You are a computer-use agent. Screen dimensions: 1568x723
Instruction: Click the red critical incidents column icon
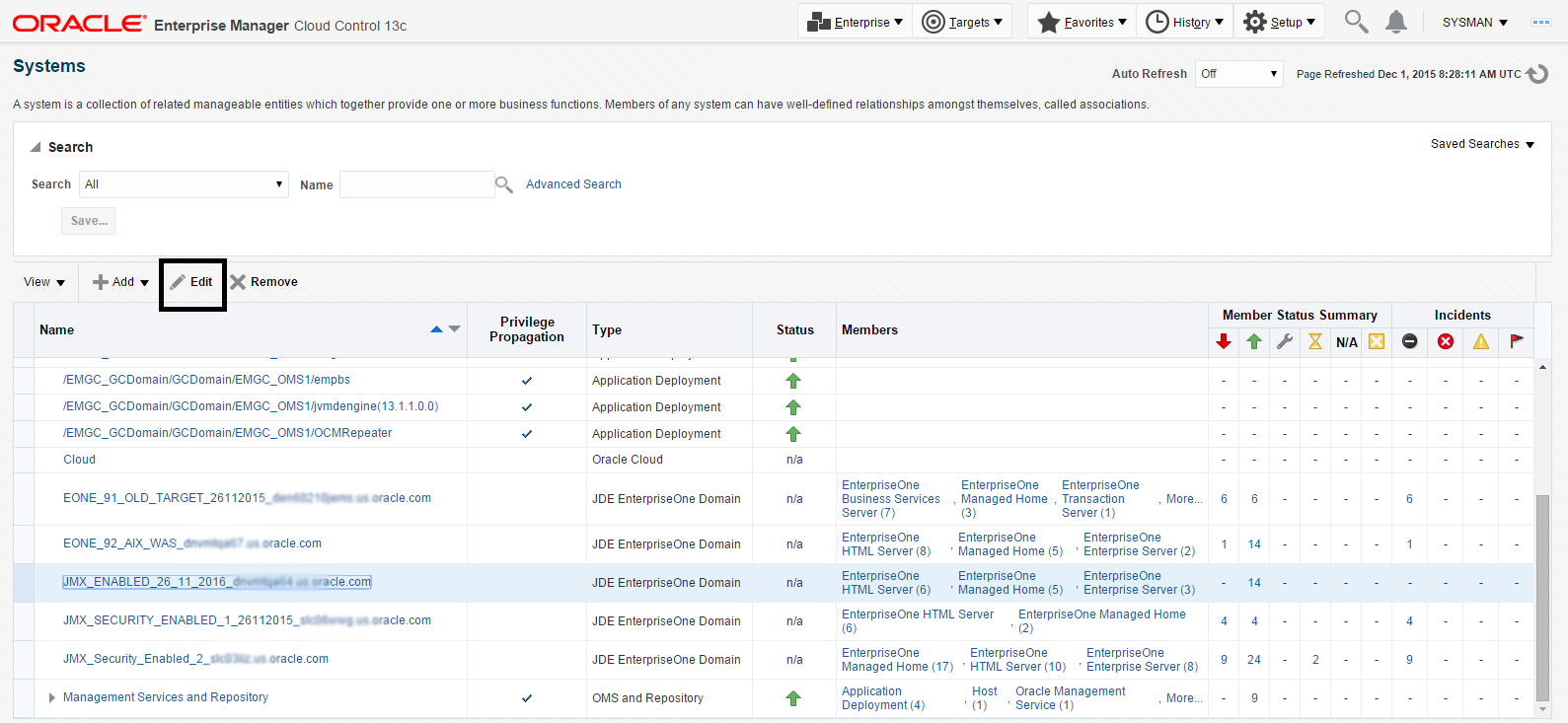coord(1446,341)
